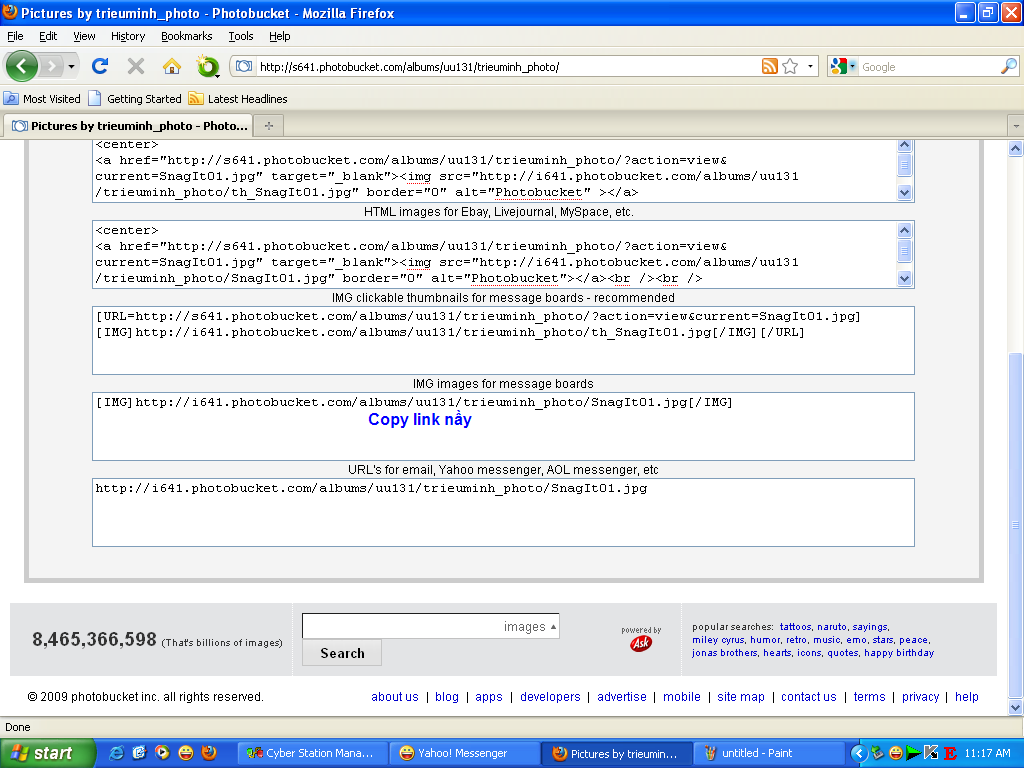Launch Internet Explorer from Quick Launch
Viewport: 1024px width, 768px height.
point(116,753)
